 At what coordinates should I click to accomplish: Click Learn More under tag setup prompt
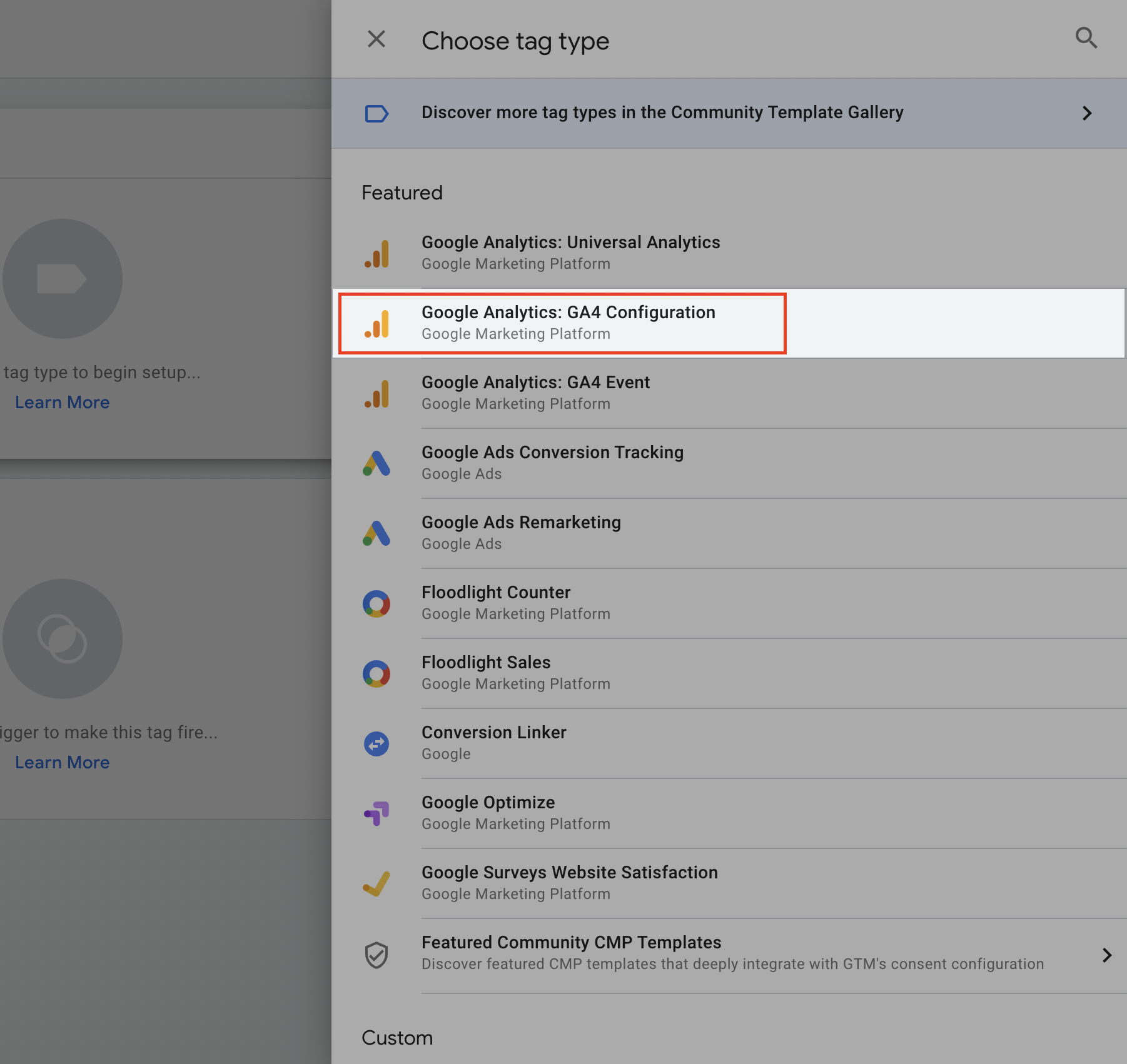[x=62, y=402]
